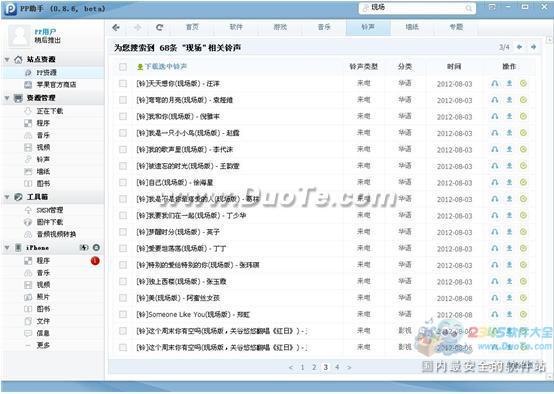Screen dimensions: 554x394
Task: Preview 爱要坦荡荡 using headphone icon
Action: 495,248
